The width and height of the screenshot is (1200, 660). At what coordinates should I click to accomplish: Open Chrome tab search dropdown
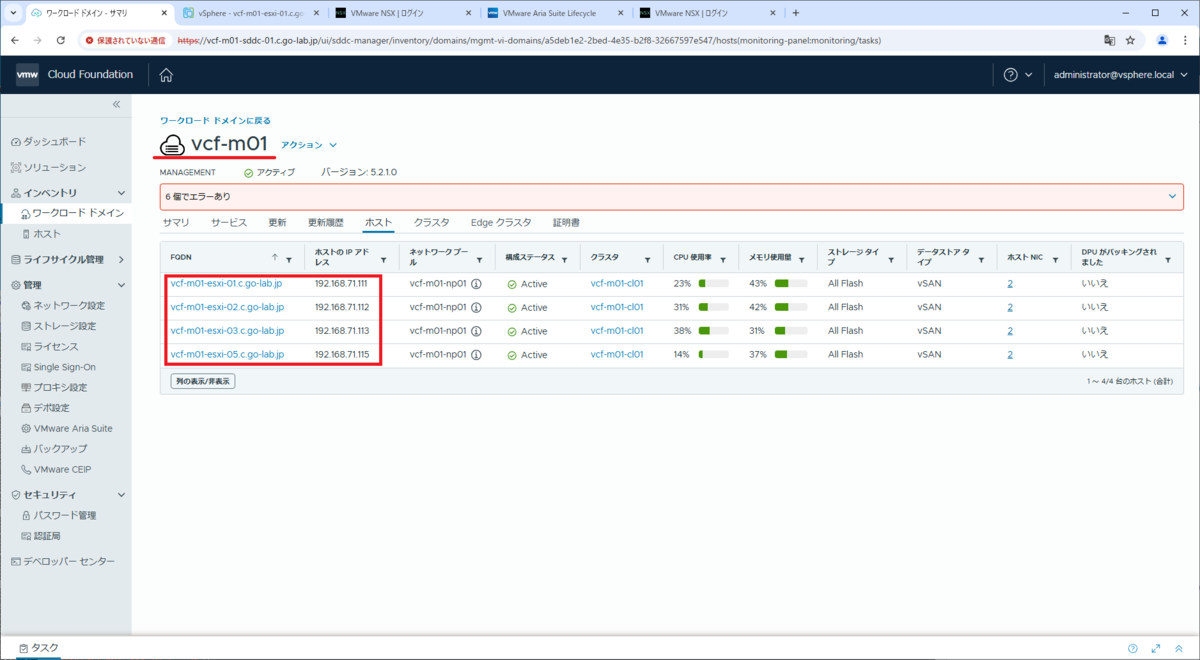[13, 13]
